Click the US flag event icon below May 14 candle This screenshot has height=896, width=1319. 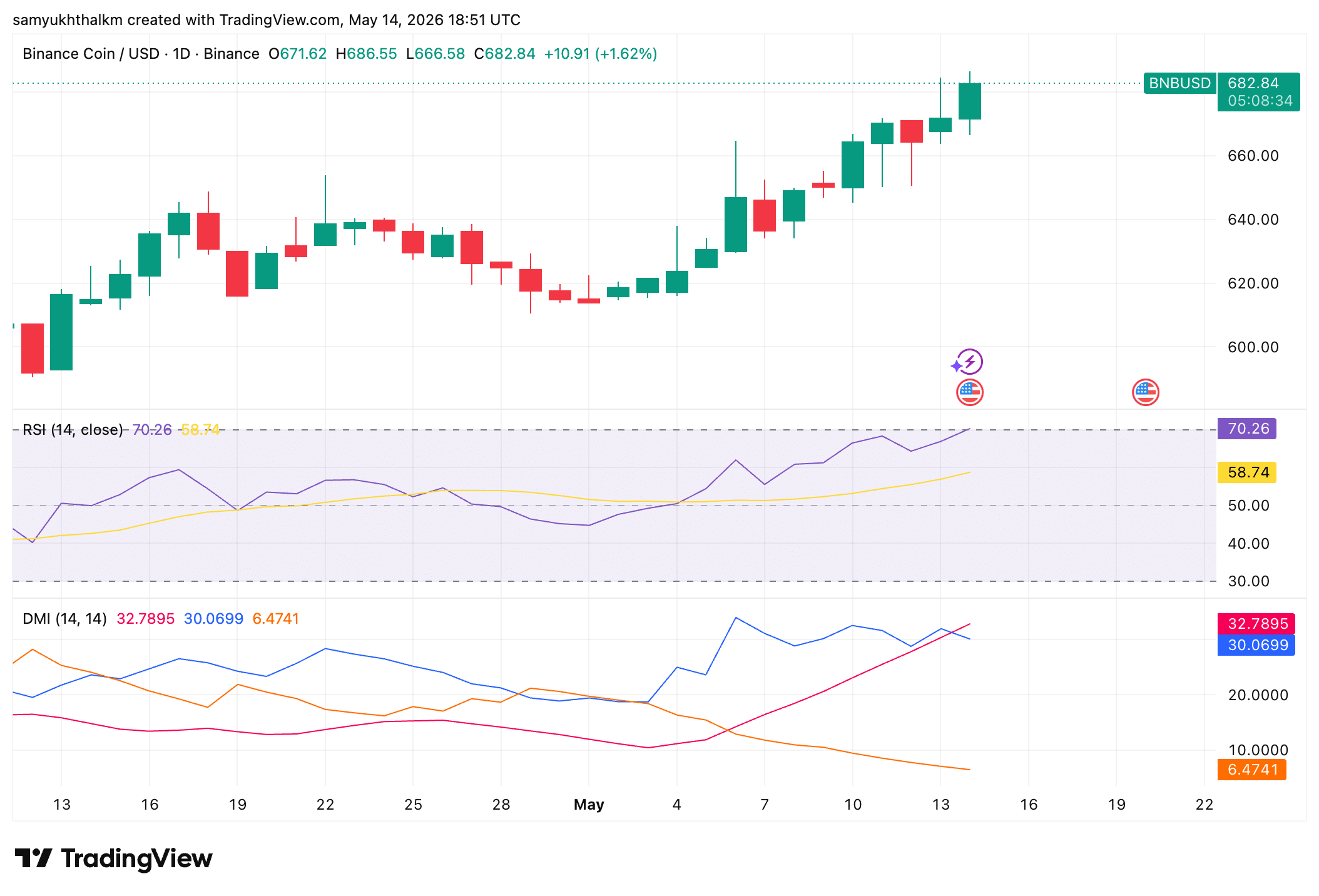[969, 392]
